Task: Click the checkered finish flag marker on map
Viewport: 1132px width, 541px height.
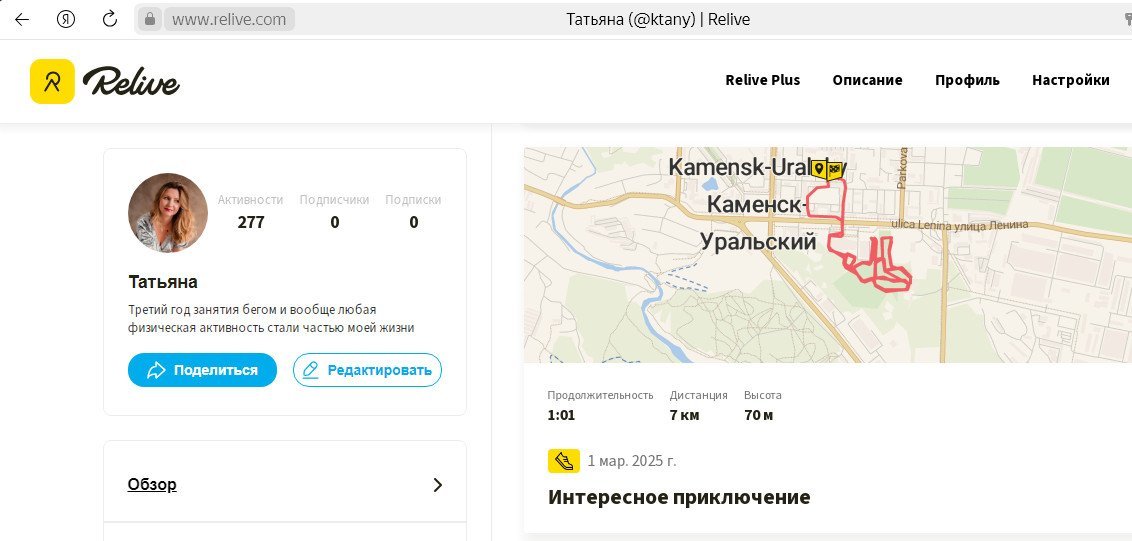Action: [835, 169]
